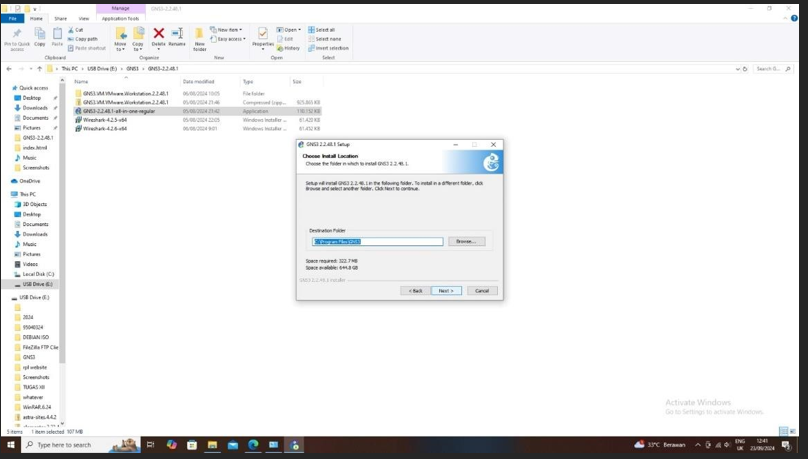Switch to the Home ribbon tab
The width and height of the screenshot is (808, 459).
pos(36,19)
